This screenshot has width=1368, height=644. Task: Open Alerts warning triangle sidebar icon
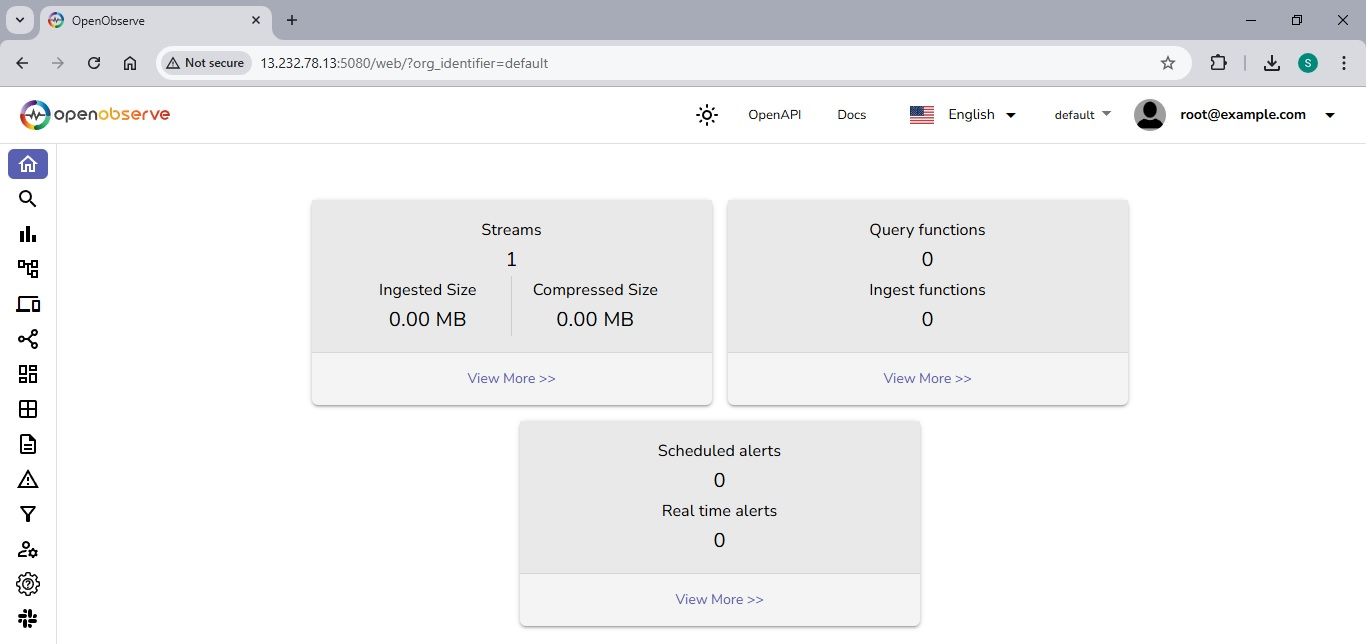(28, 479)
